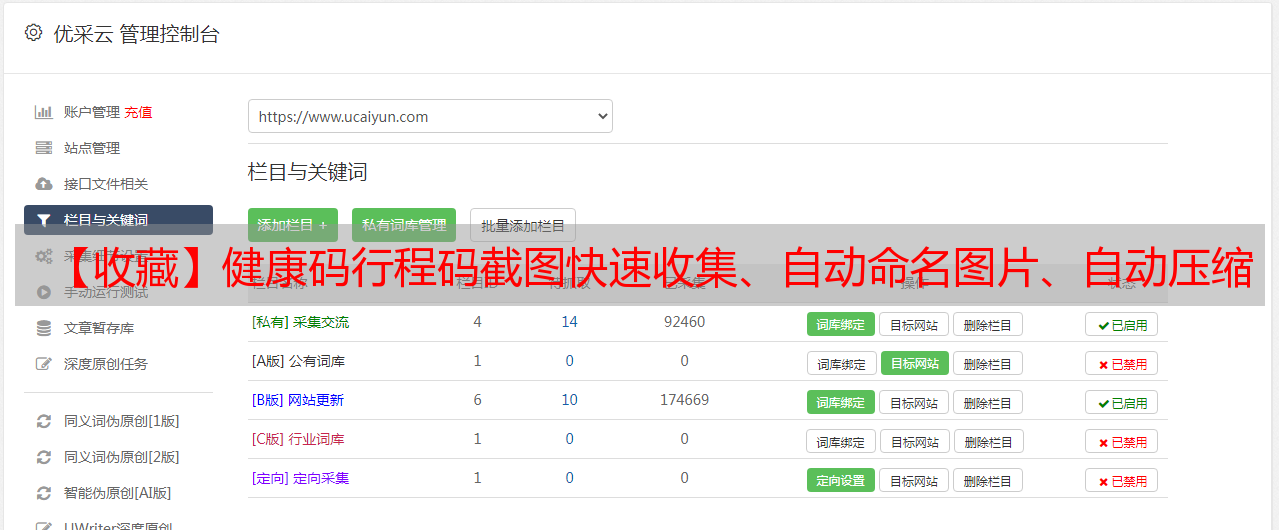Click the 文章暂存库 database icon

click(x=43, y=328)
